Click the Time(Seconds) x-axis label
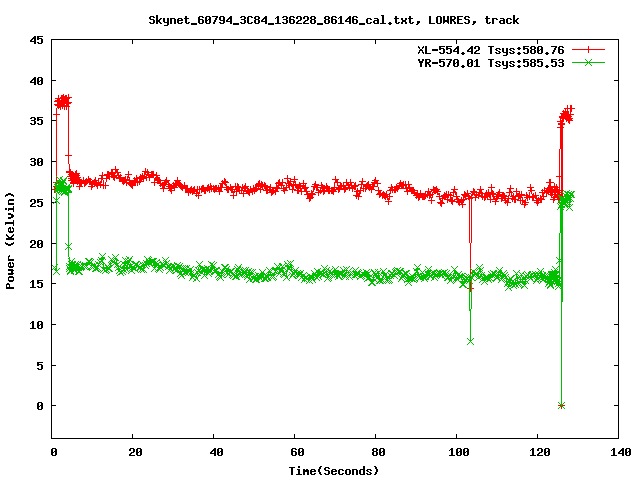The width and height of the screenshot is (640, 480). pyautogui.click(x=334, y=471)
